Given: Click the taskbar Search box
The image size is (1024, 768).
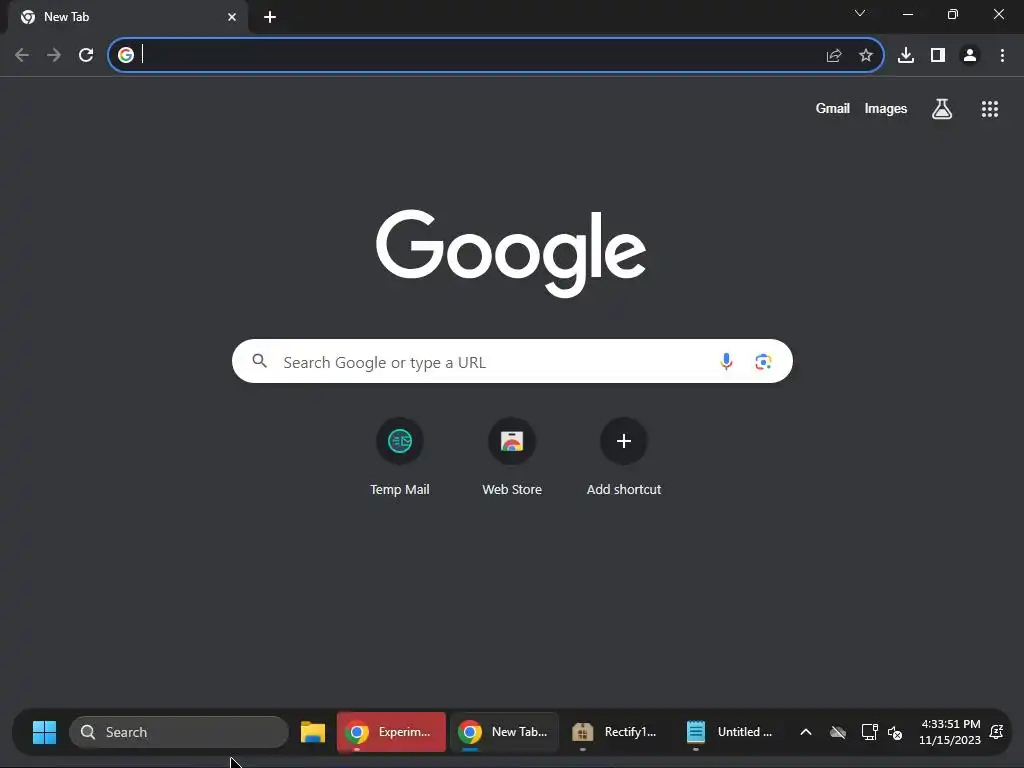Looking at the screenshot, I should point(179,732).
